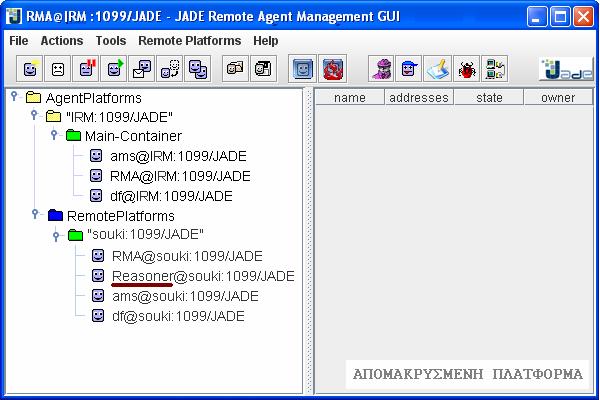Click the green folder icon of souki platform
Image resolution: width=600 pixels, height=400 pixels.
pos(75,234)
